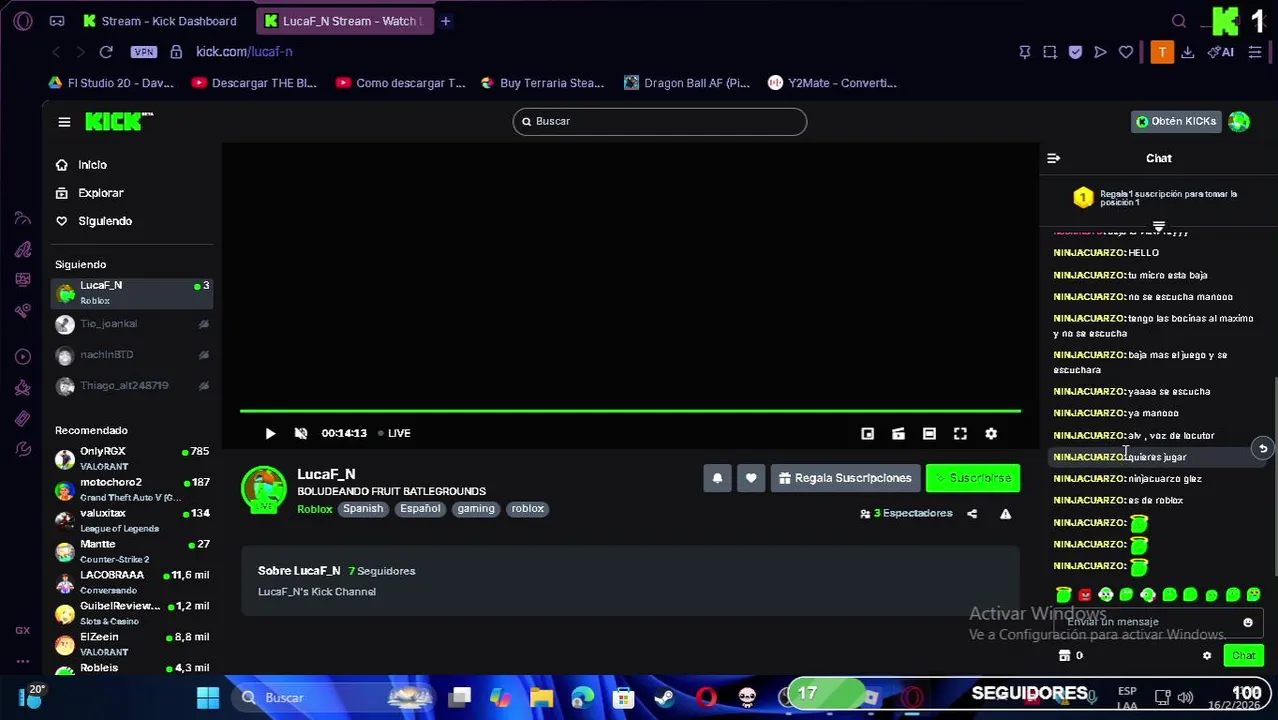The width and height of the screenshot is (1278, 720).
Task: Click the green stream progress bar
Action: pyautogui.click(x=630, y=411)
